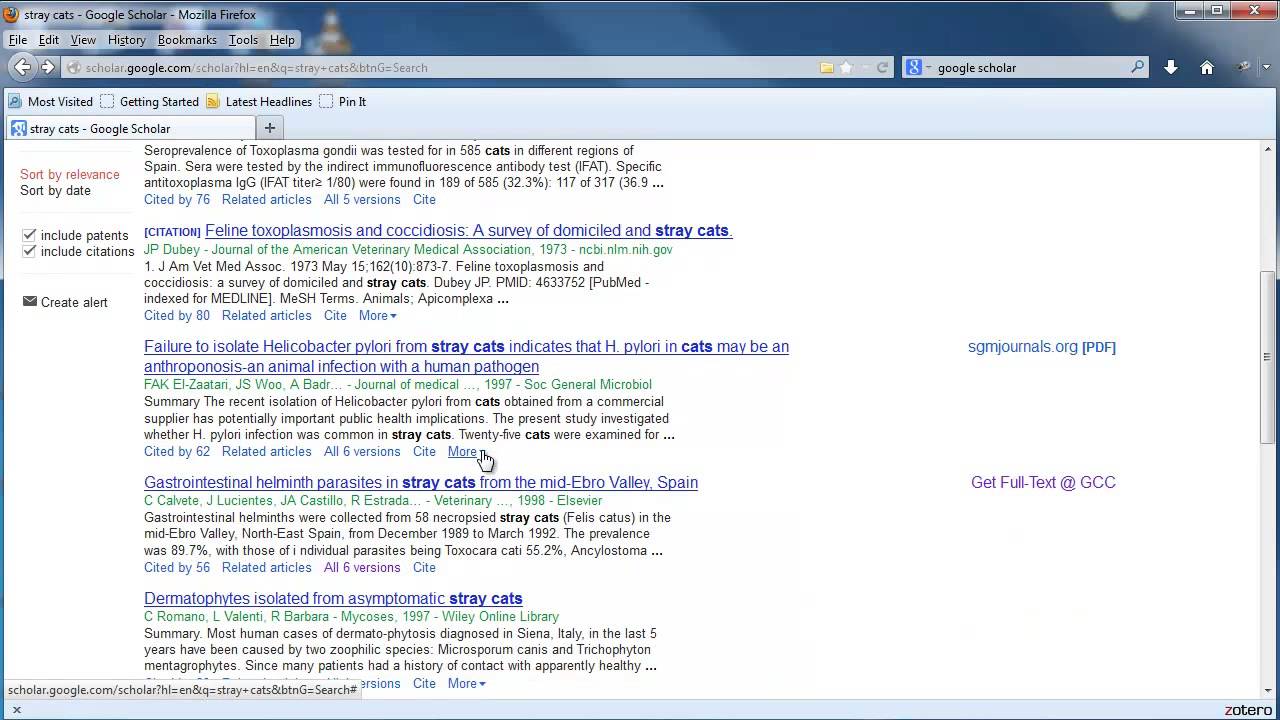Bookmark this page with the star icon

click(846, 68)
